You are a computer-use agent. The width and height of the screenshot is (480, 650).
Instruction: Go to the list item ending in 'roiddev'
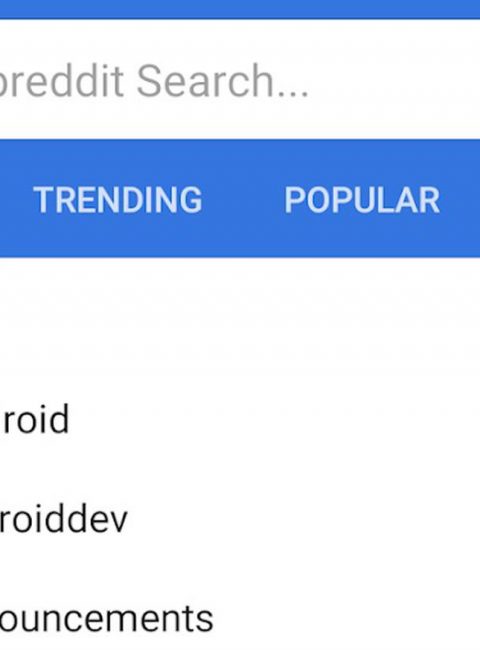[x=240, y=519]
